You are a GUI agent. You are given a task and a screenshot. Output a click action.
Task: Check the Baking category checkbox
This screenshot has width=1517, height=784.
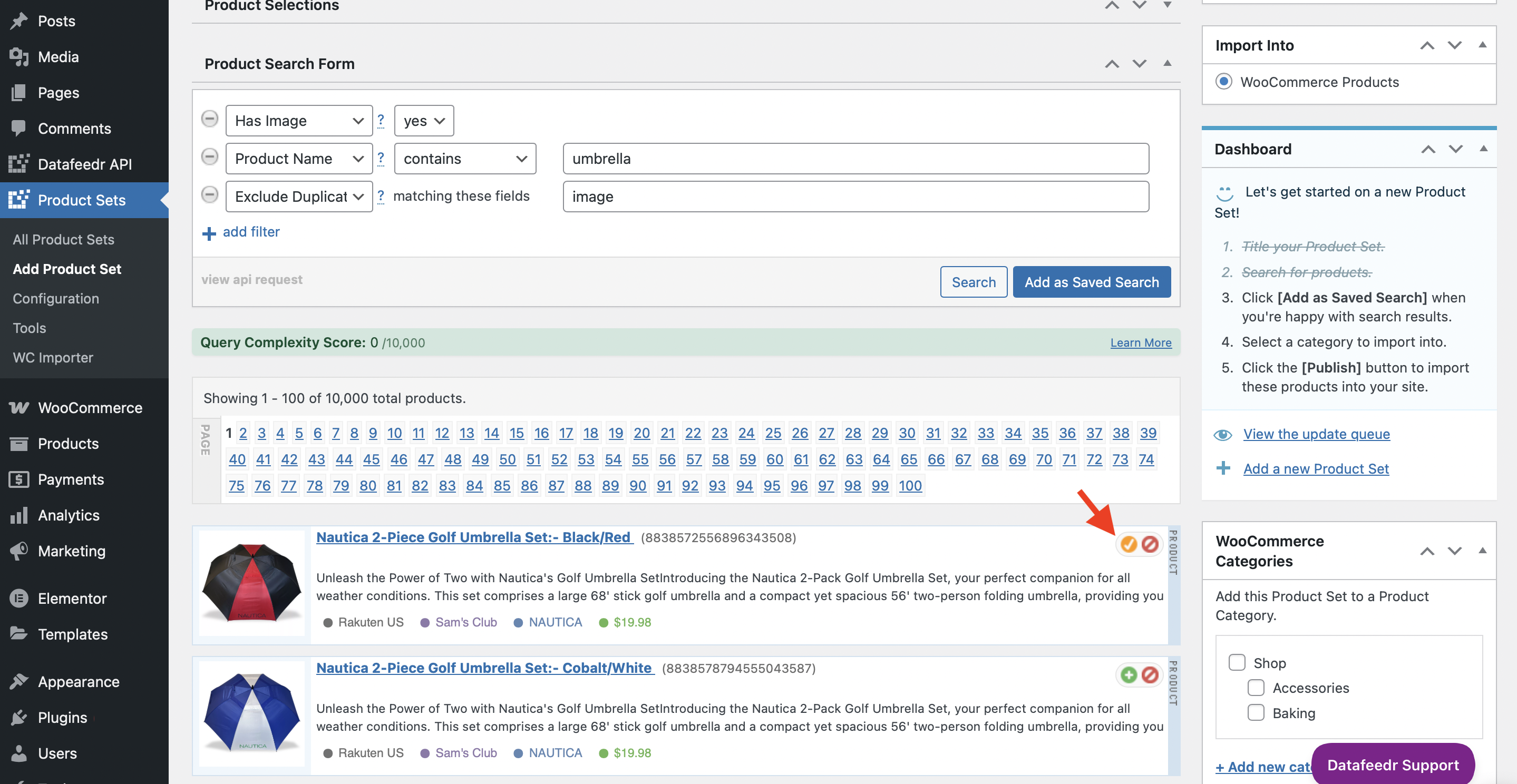tap(1256, 712)
